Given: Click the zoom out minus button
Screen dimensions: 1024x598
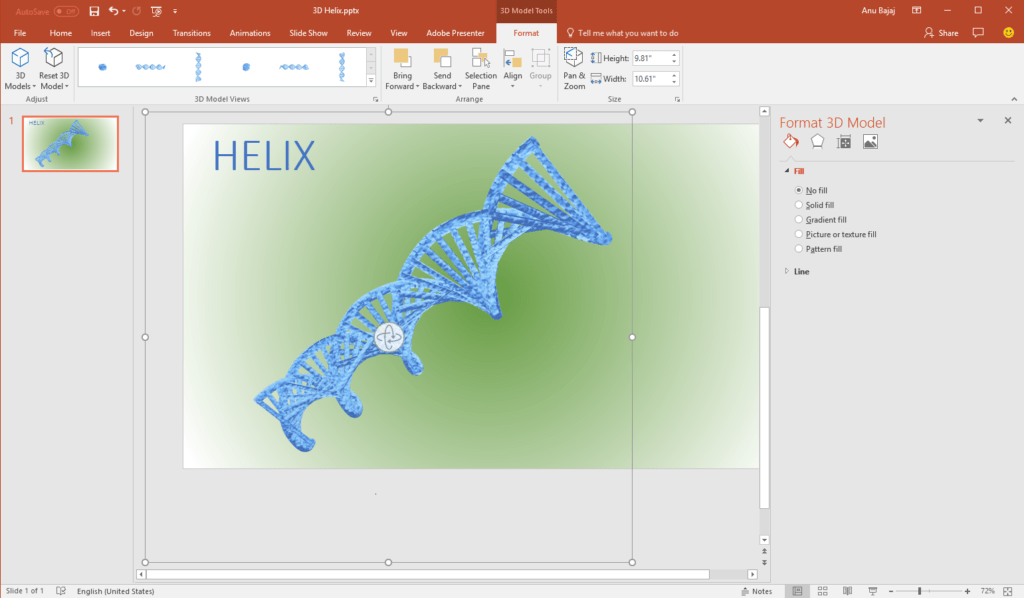Looking at the screenshot, I should 891,591.
